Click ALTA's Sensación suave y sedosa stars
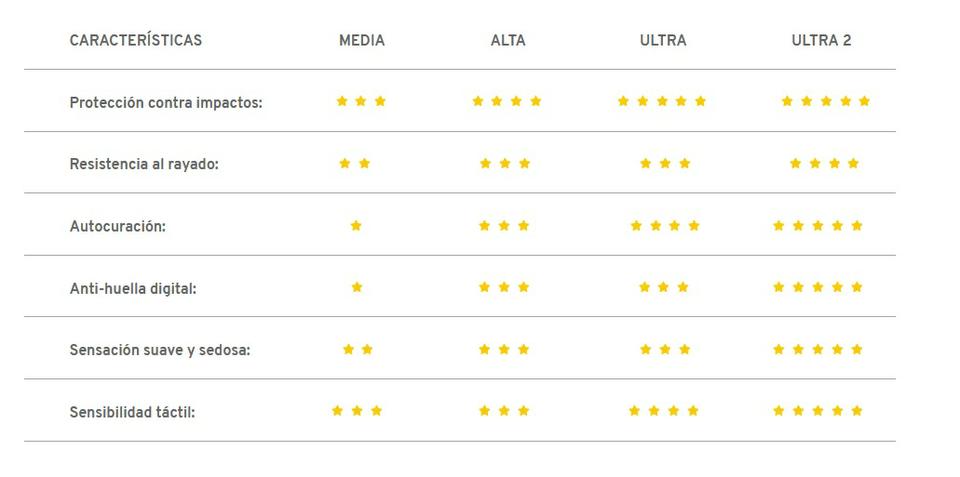Screen dimensions: 960x477 [504, 350]
